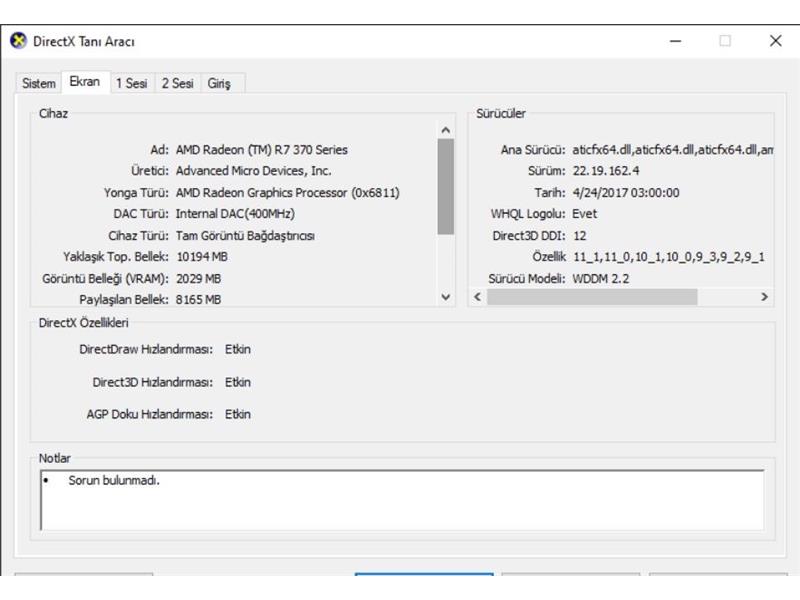Click the Direct3D DDI value '12'

[x=580, y=236]
